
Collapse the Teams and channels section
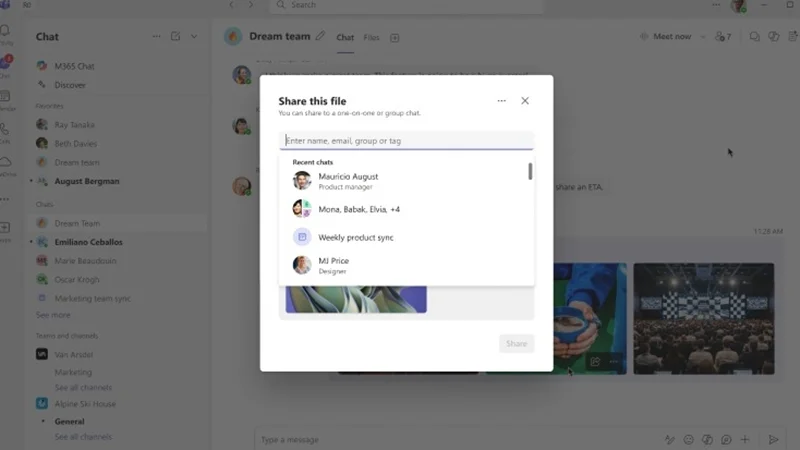coord(67,336)
